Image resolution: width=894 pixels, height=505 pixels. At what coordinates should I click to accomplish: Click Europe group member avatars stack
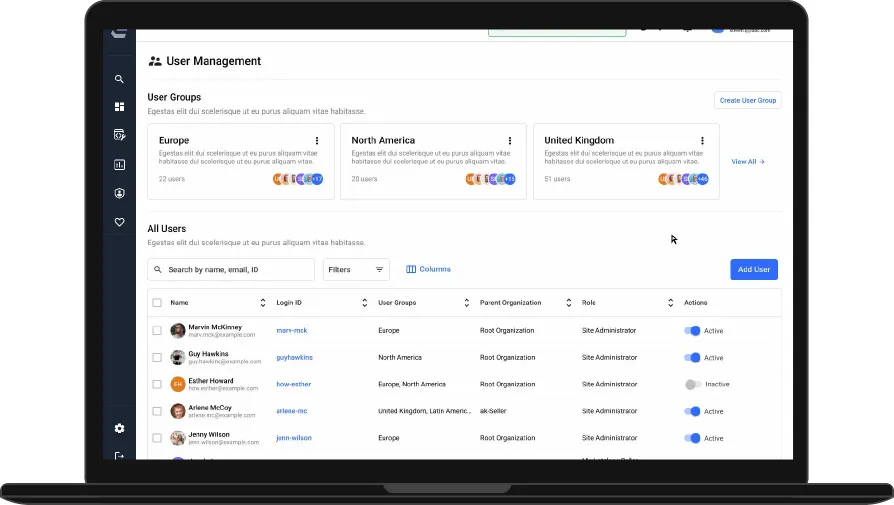[x=298, y=179]
